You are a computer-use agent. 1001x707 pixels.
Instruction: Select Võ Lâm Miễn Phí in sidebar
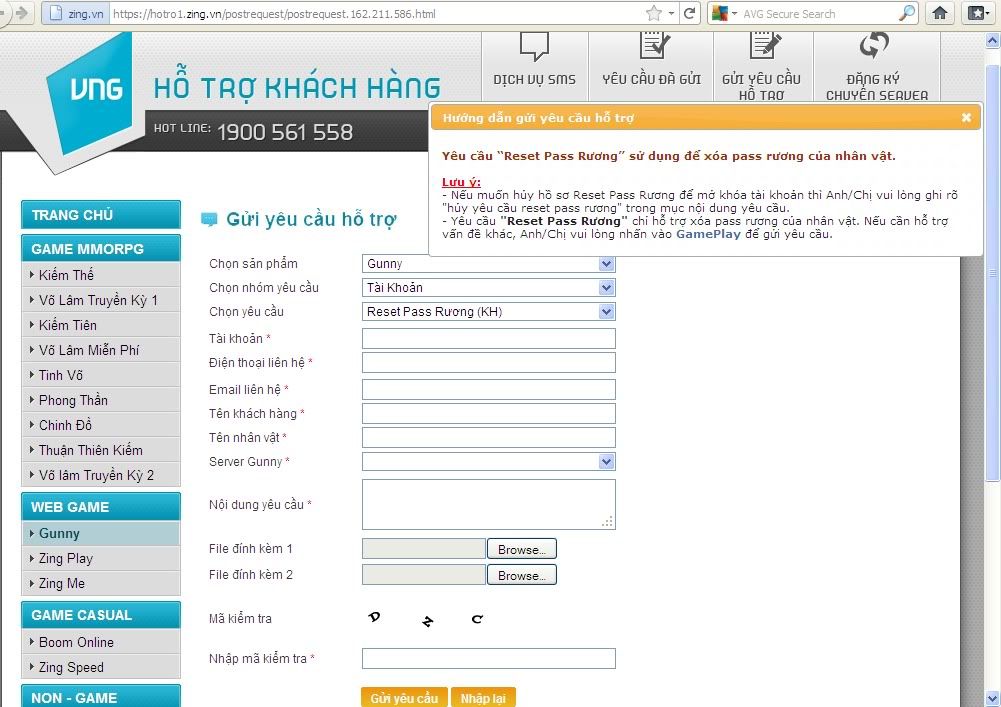(x=101, y=350)
